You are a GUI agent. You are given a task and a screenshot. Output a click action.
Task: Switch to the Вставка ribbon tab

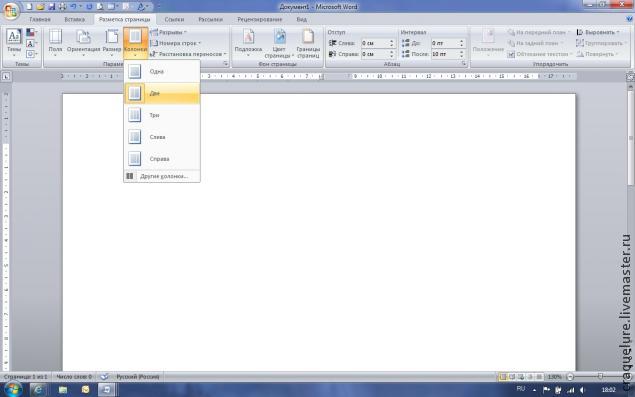pyautogui.click(x=75, y=19)
